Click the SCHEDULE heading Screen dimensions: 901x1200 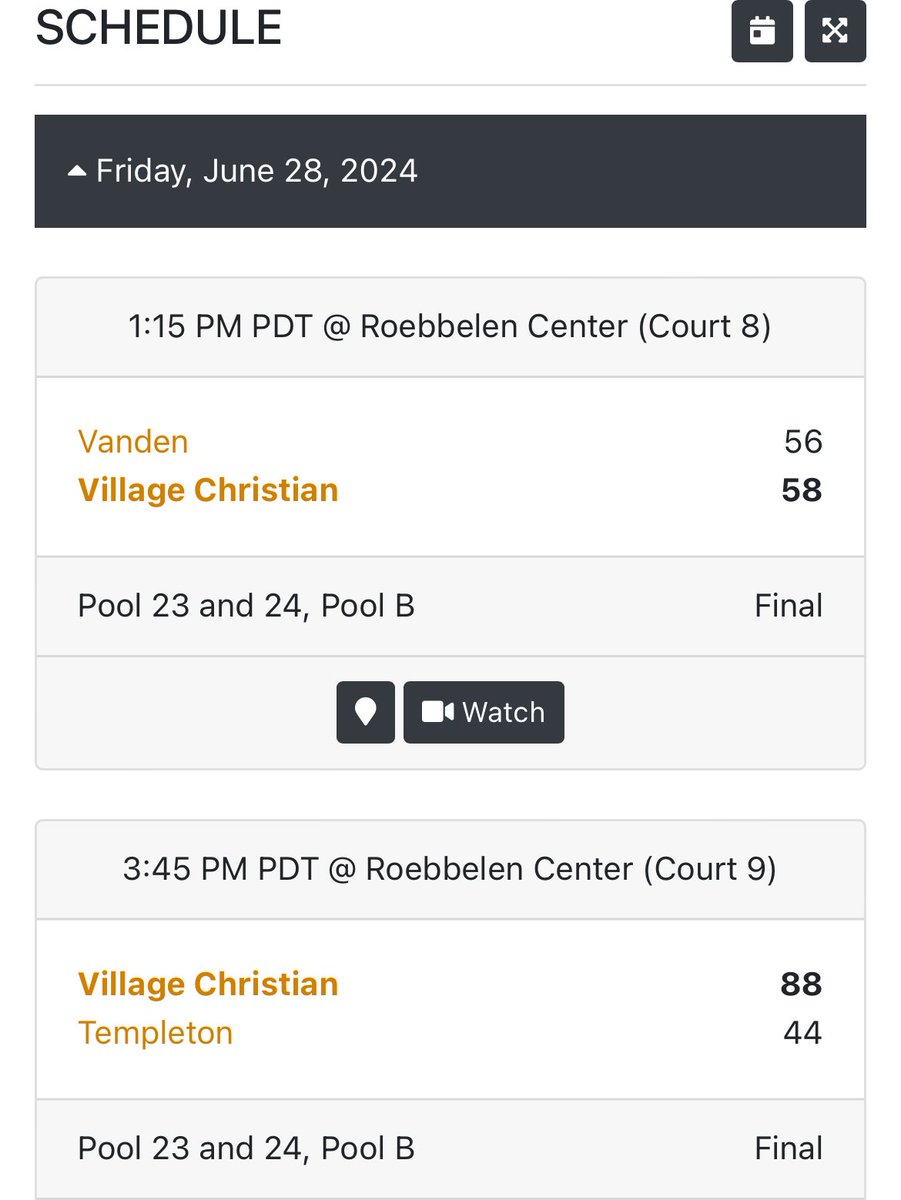pyautogui.click(x=159, y=27)
